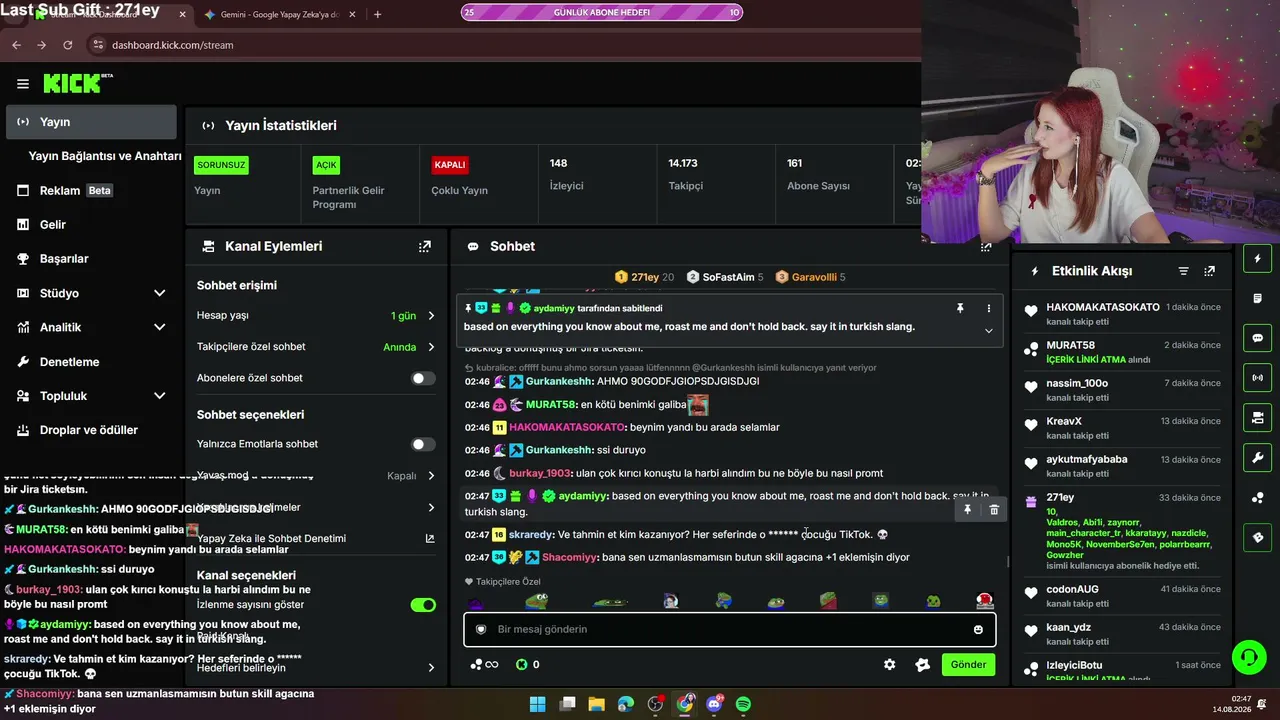Open Droplar ve ödüller sidebar item
This screenshot has width=1280, height=720.
91,430
